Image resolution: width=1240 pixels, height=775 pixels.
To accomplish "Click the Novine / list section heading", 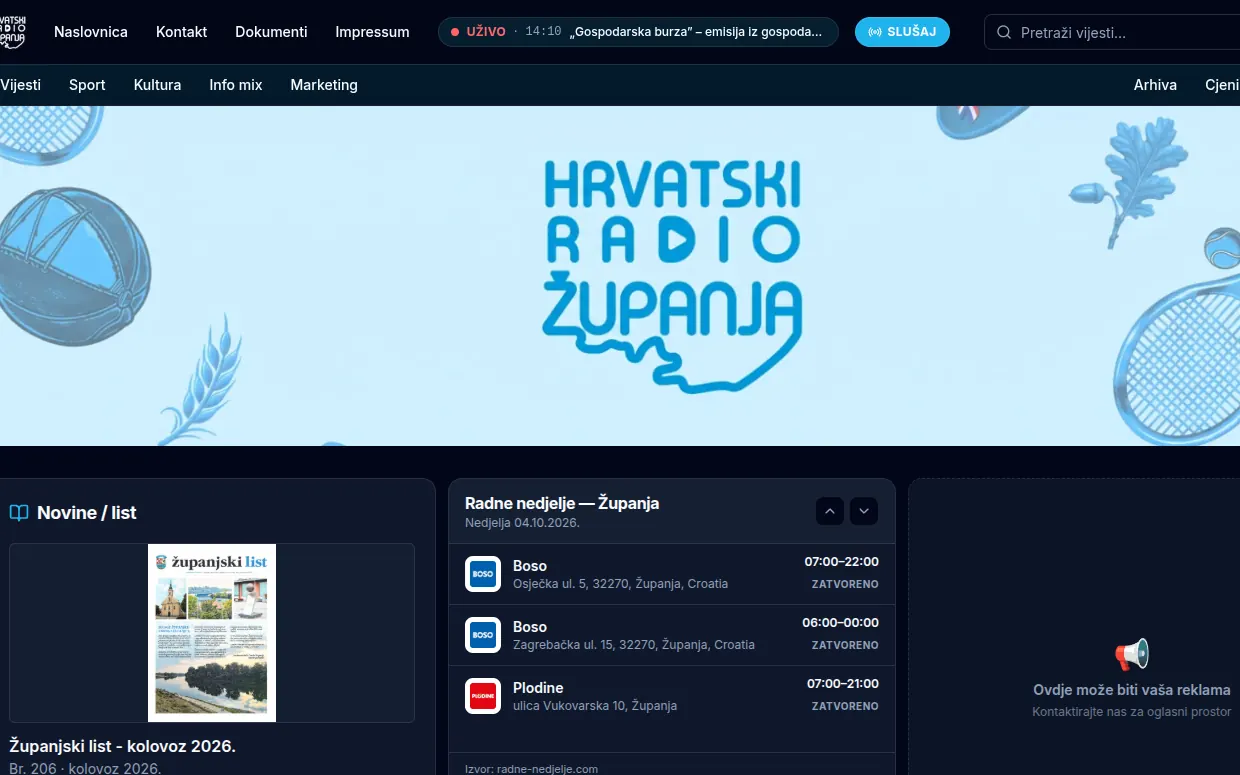I will 87,513.
